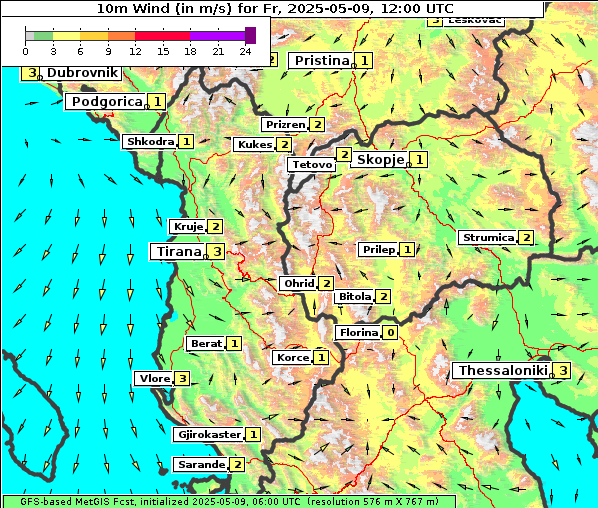
Task: Select the Tirana city label
Action: click(x=179, y=252)
